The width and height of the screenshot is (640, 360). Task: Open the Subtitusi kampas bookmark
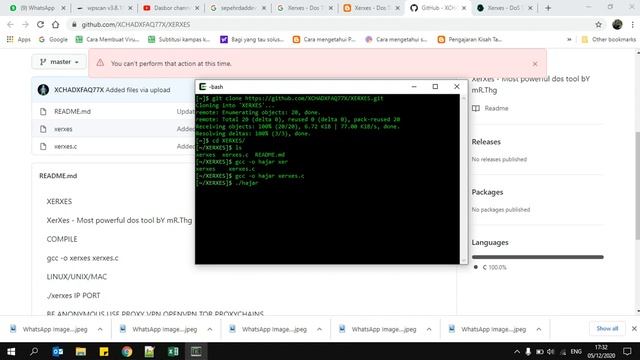click(179, 39)
